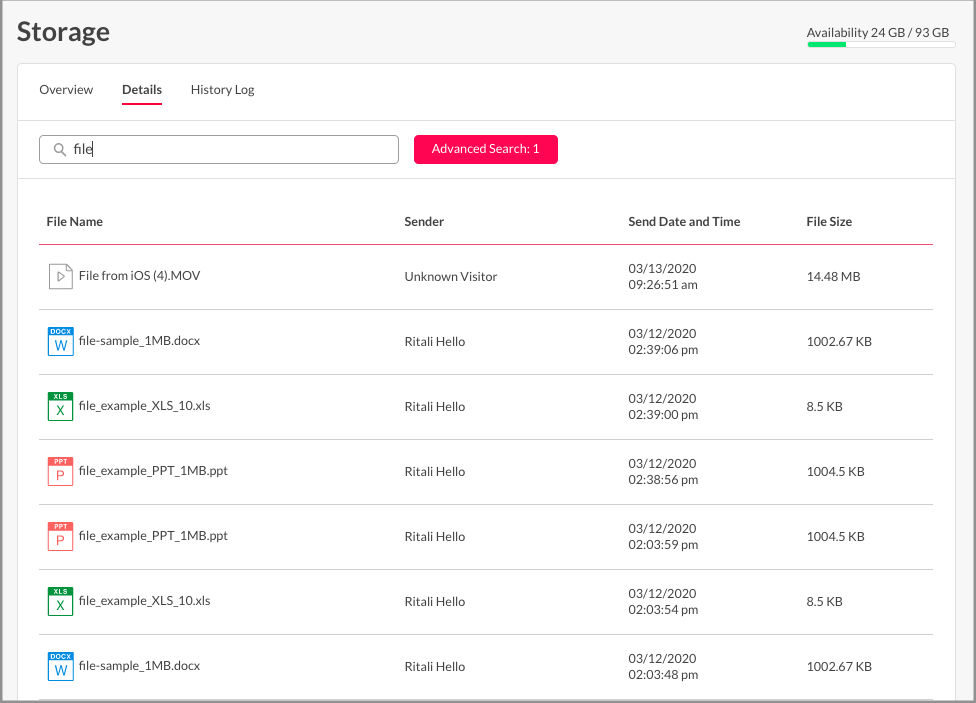Open file_example_XLS_10.xls sent 02:03:54 pm
976x703 pixels.
pos(144,601)
